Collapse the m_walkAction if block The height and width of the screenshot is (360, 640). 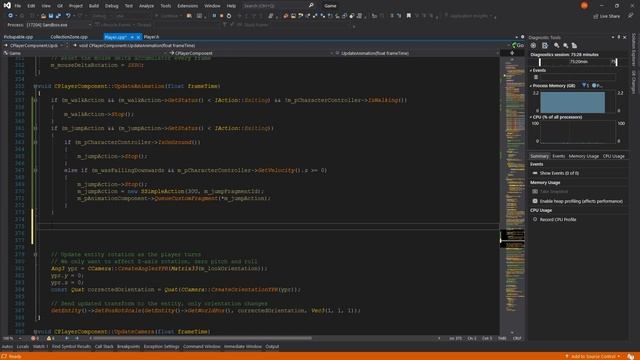click(36, 100)
